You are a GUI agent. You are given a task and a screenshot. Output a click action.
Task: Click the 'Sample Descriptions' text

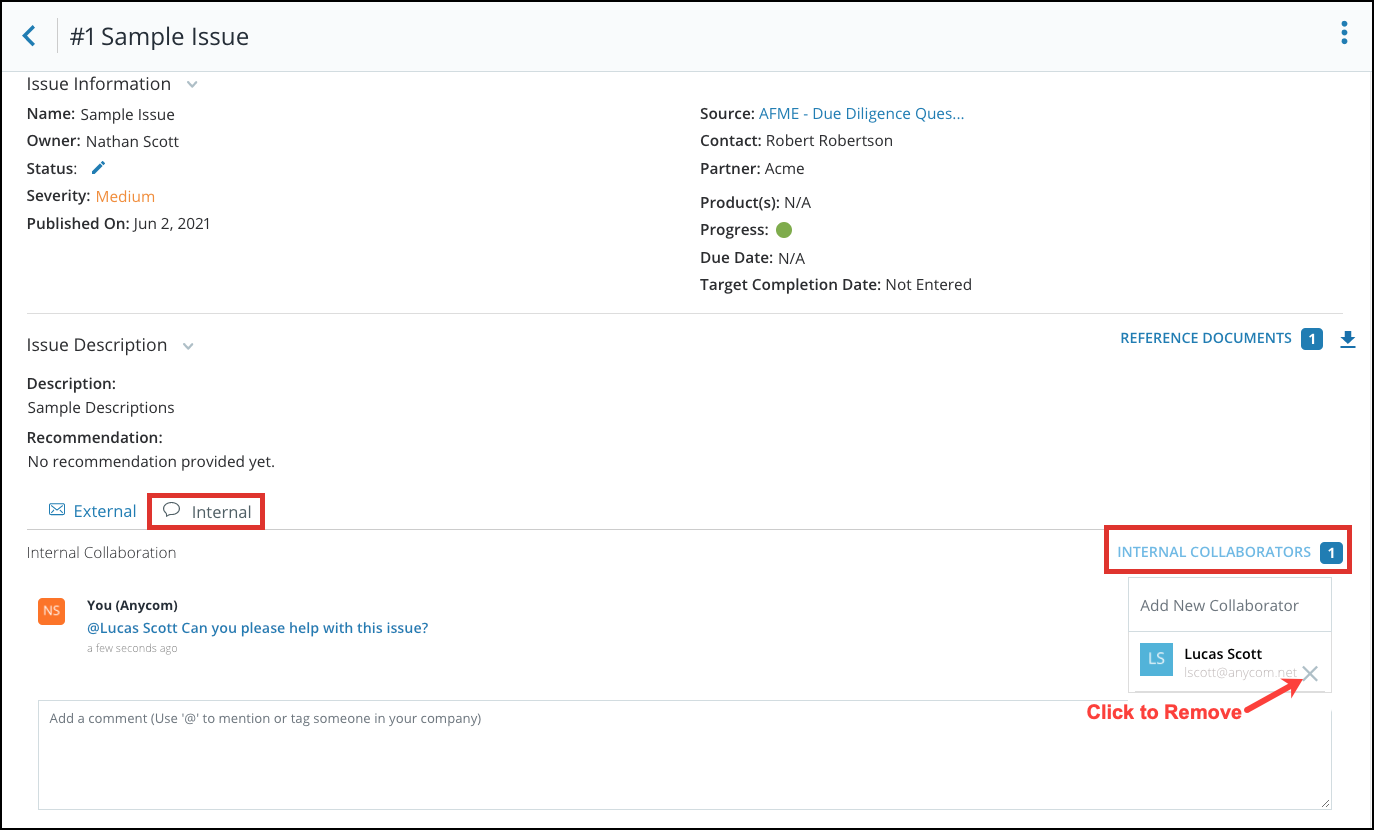pyautogui.click(x=101, y=408)
